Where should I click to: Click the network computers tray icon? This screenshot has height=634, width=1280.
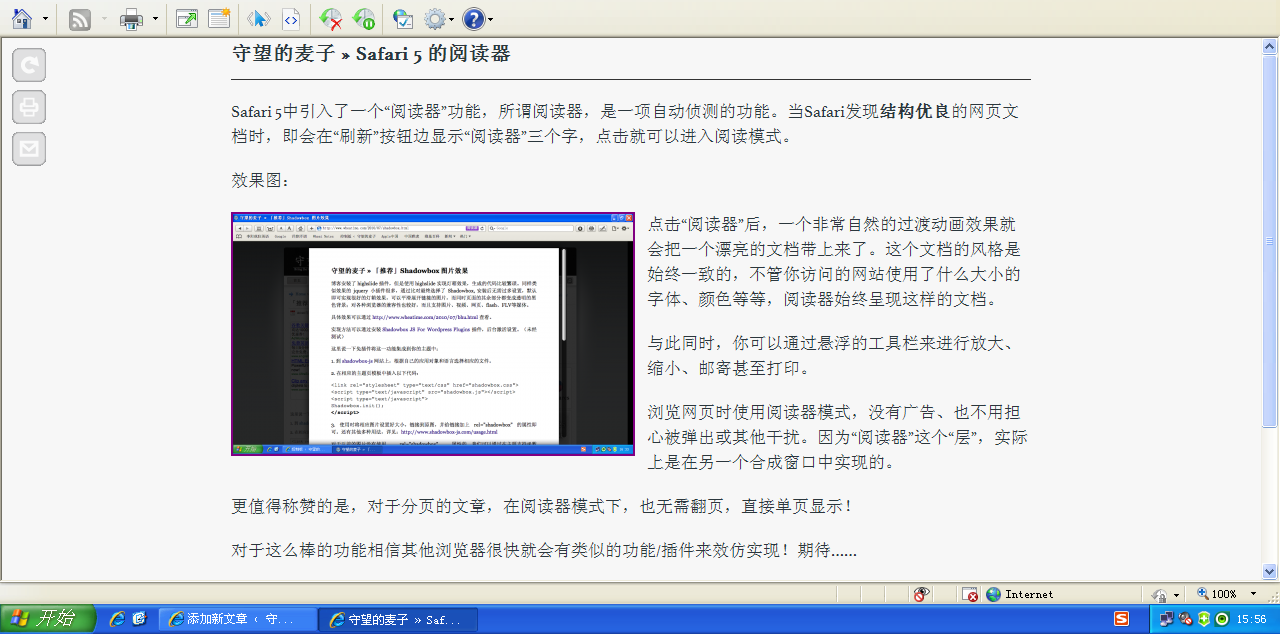point(1167,619)
